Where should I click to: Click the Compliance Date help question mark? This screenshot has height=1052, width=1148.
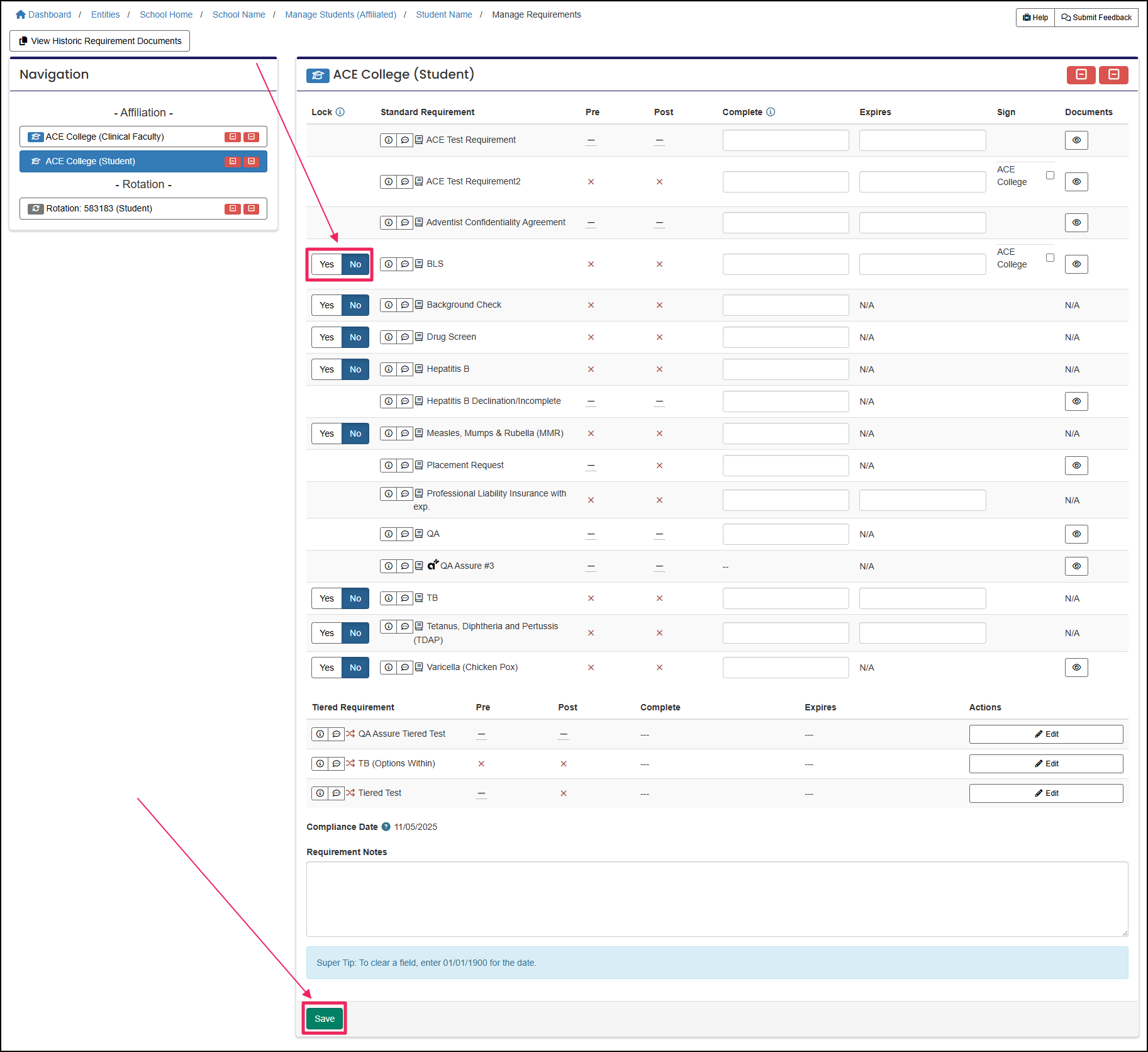pos(385,827)
